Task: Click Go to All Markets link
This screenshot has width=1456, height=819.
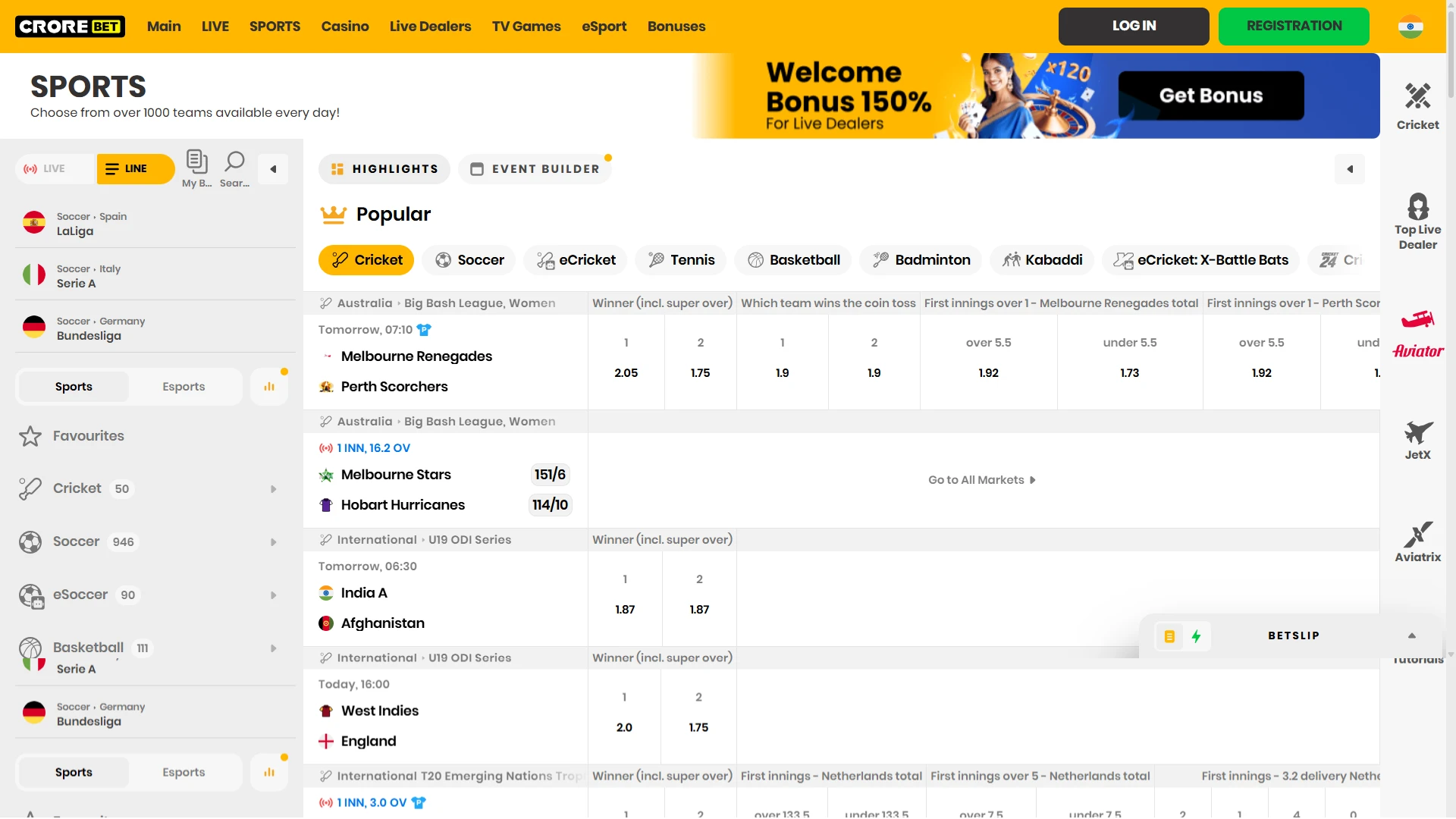Action: (981, 480)
